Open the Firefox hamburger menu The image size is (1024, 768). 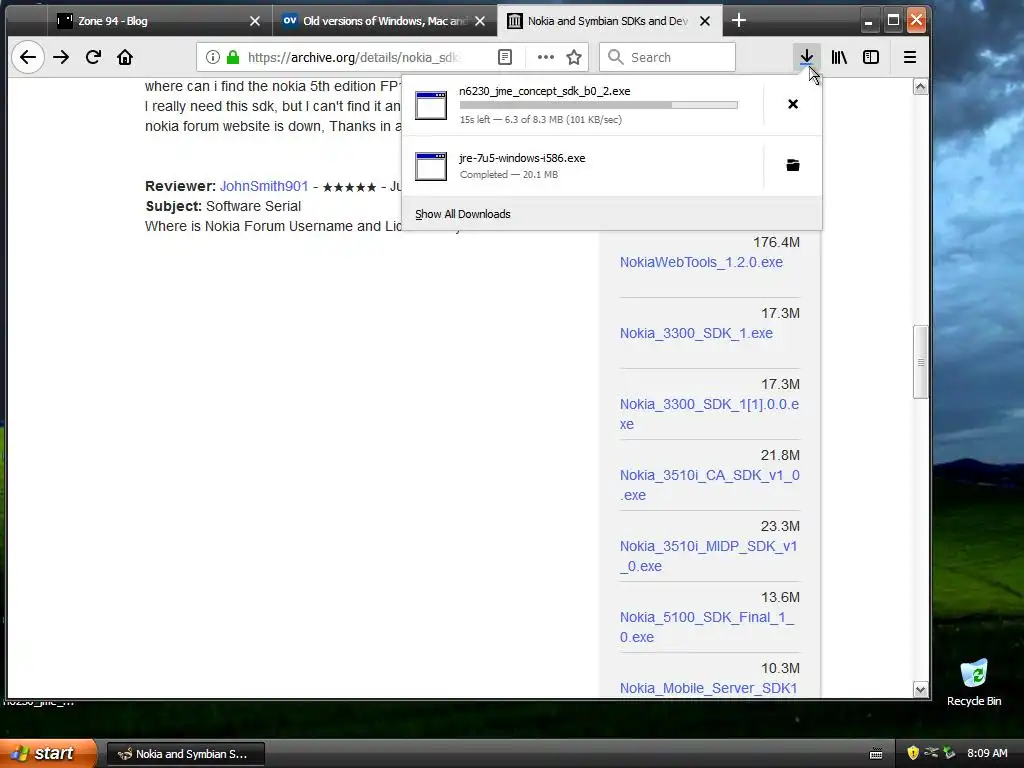coord(910,57)
